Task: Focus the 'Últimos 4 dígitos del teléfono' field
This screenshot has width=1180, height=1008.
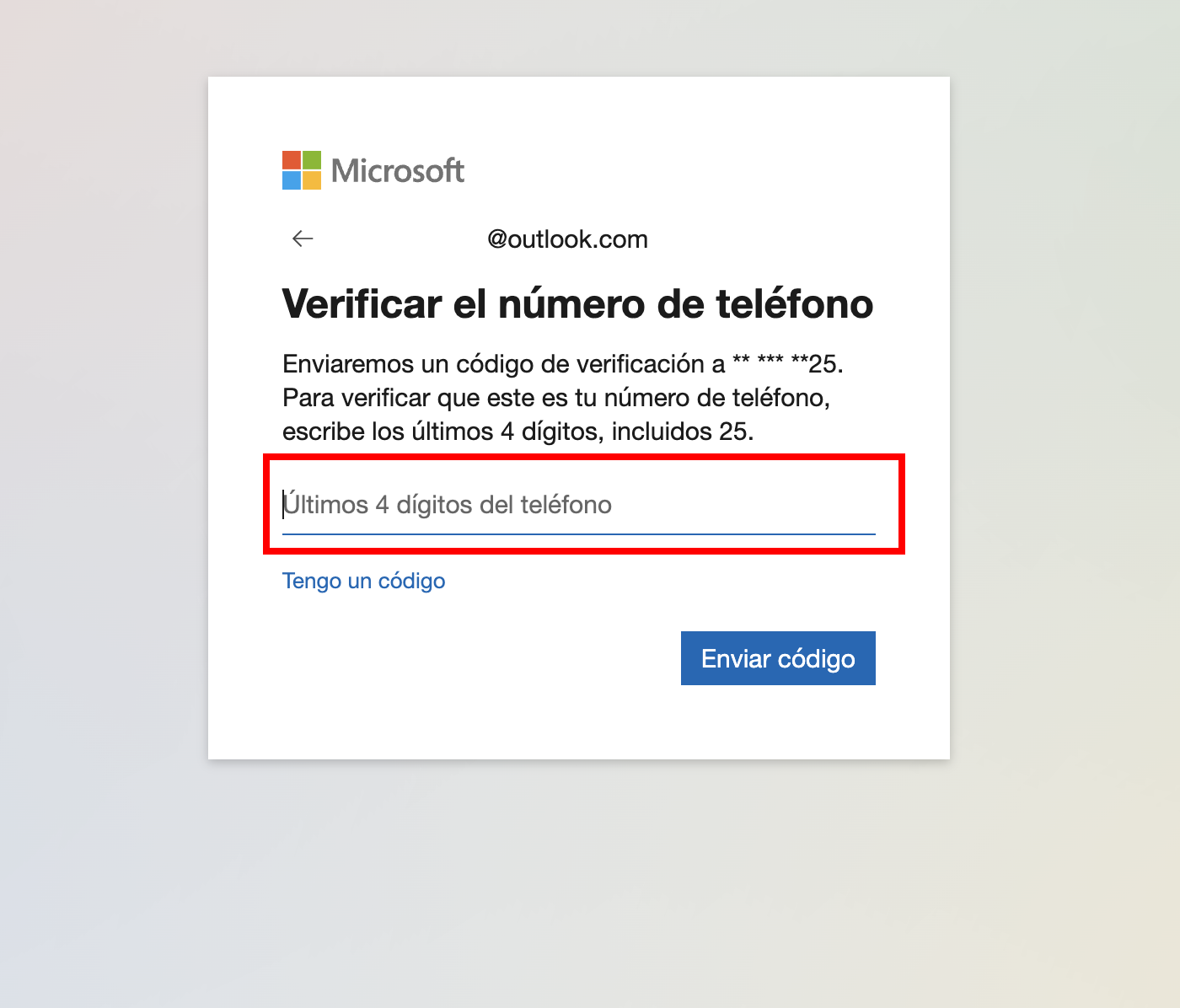Action: pyautogui.click(x=578, y=505)
